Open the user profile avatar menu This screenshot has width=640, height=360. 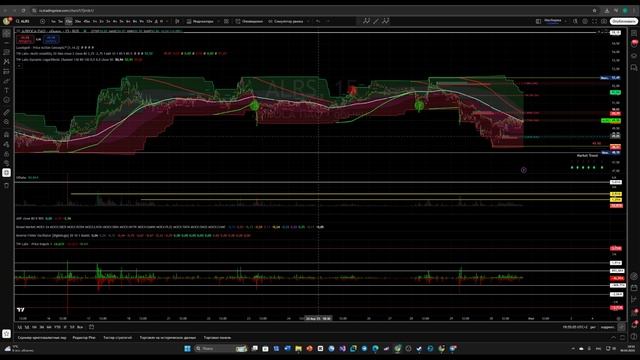(7, 21)
